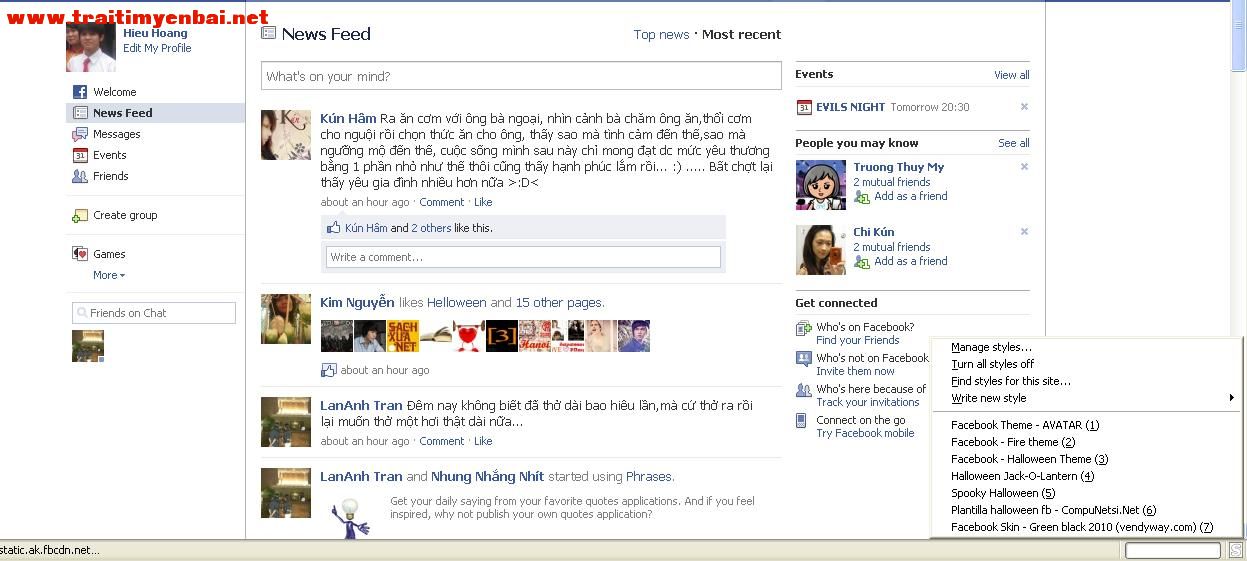1247x561 pixels.
Task: Click the Who's here because of you icon
Action: pyautogui.click(x=803, y=390)
